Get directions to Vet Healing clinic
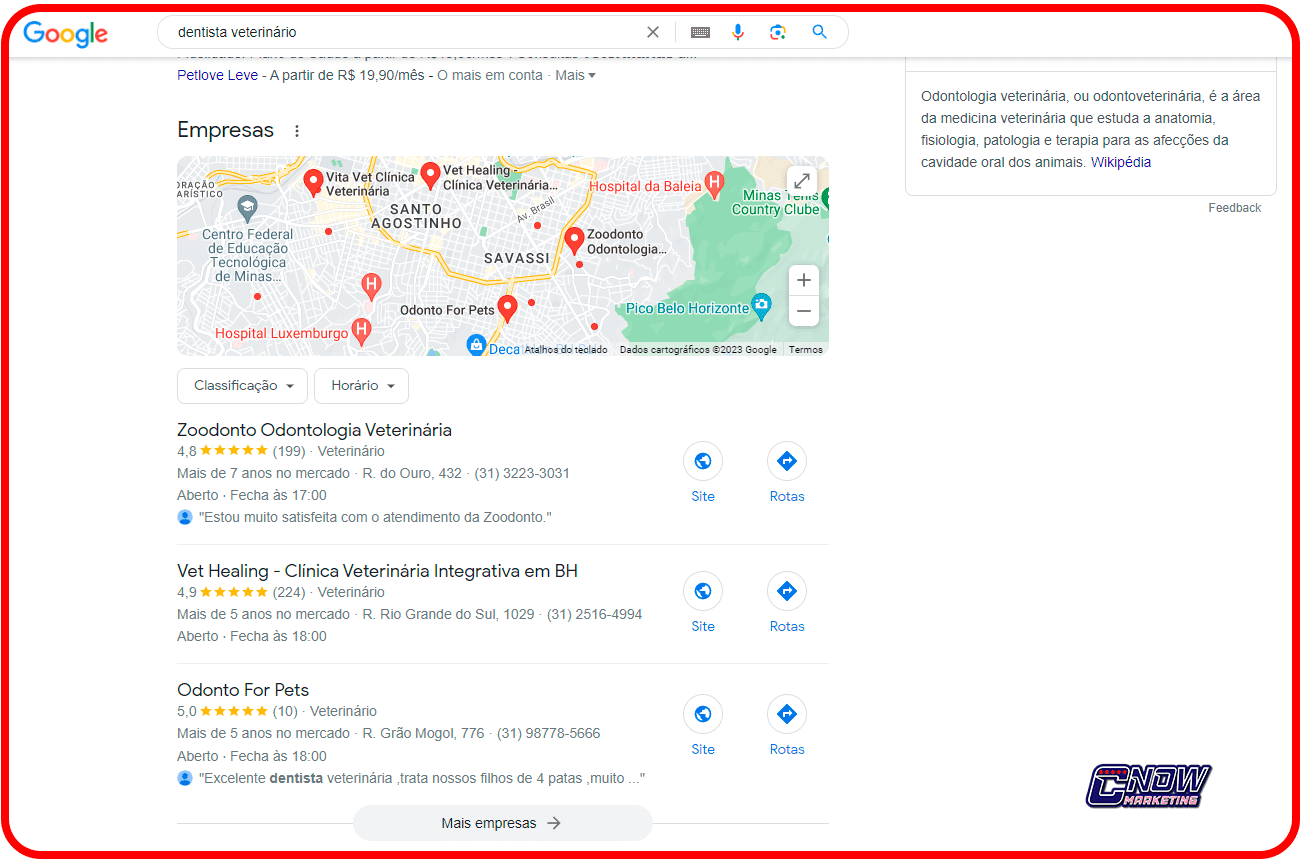The height and width of the screenshot is (862, 1309). (x=787, y=591)
